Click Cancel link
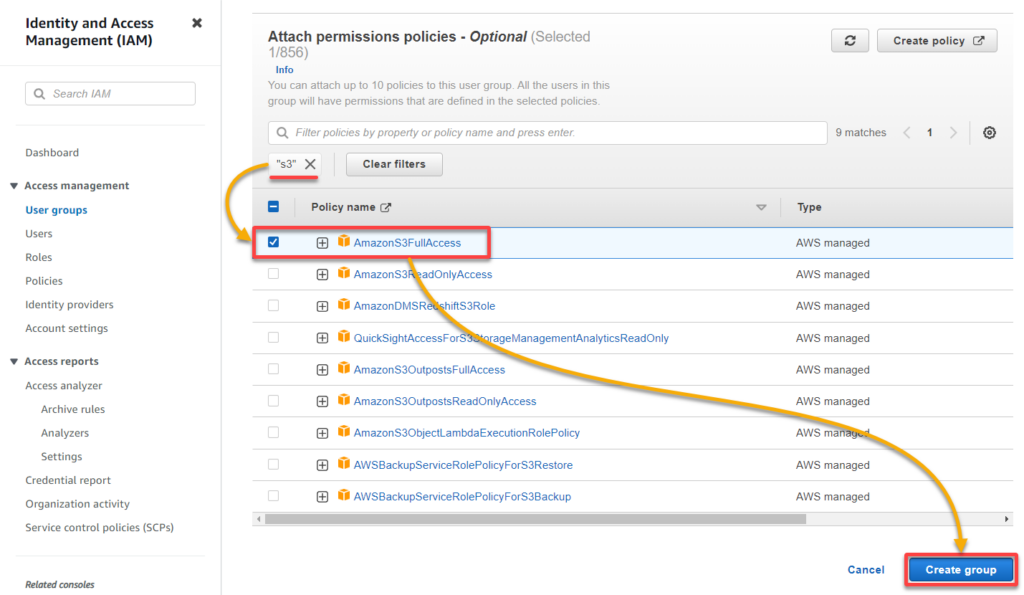Screen dimensions: 1024x595 866,570
